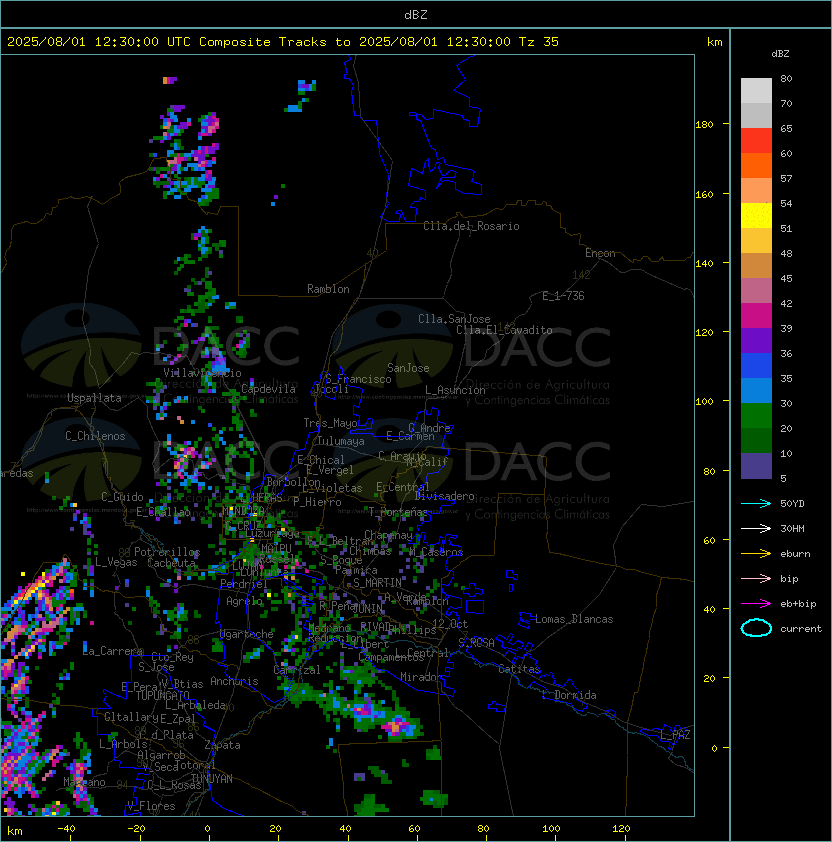Viewport: 832px width, 842px height.
Task: Select the 'Ramblon' place label
Action: click(x=328, y=289)
